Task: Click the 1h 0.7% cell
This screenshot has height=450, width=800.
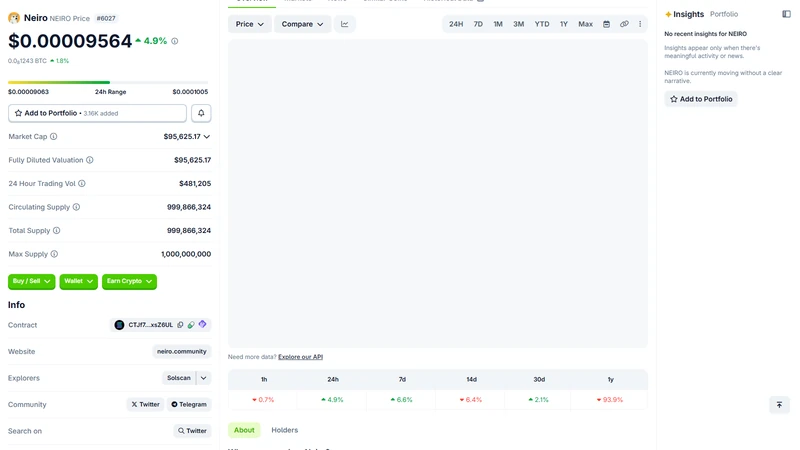Action: pyautogui.click(x=263, y=399)
